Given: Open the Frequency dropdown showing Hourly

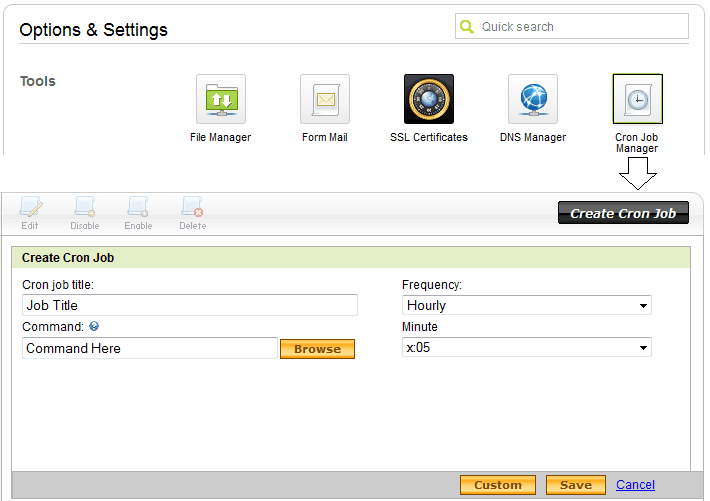Looking at the screenshot, I should click(527, 305).
